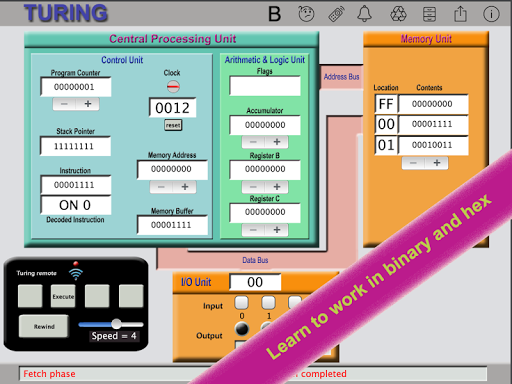
Task: Increment the Program Counter with plus
Action: pyautogui.click(x=88, y=104)
